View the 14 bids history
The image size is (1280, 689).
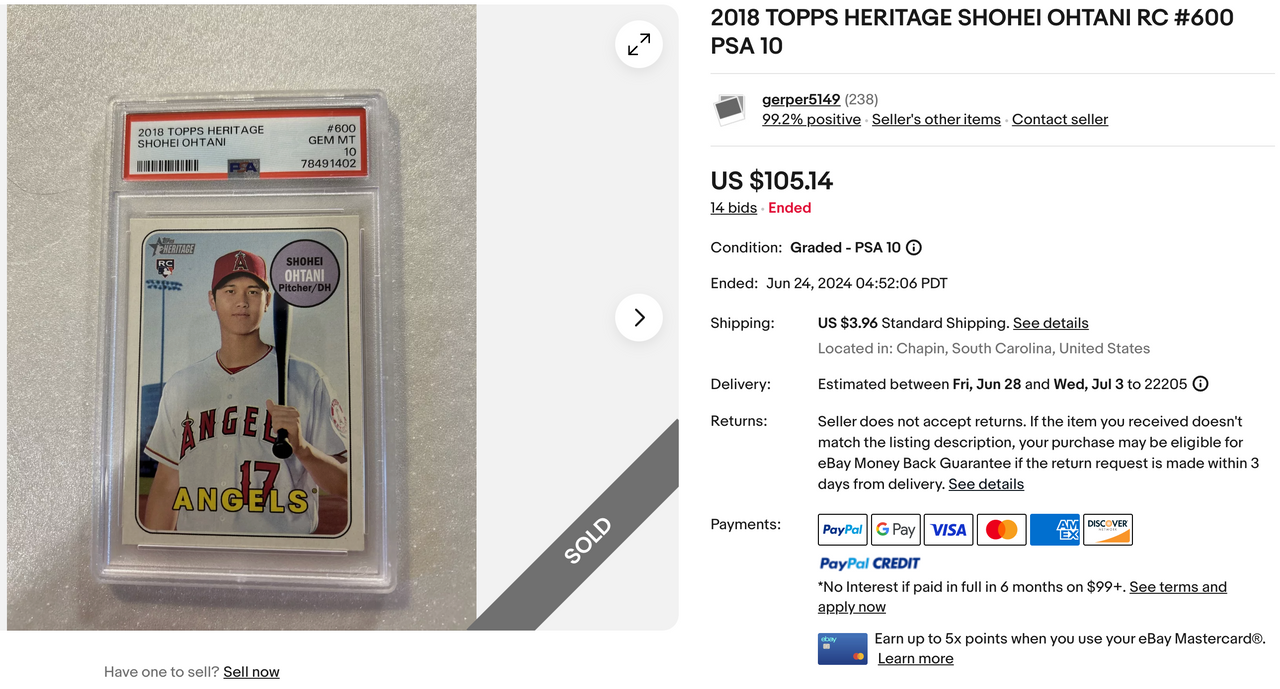click(x=734, y=208)
